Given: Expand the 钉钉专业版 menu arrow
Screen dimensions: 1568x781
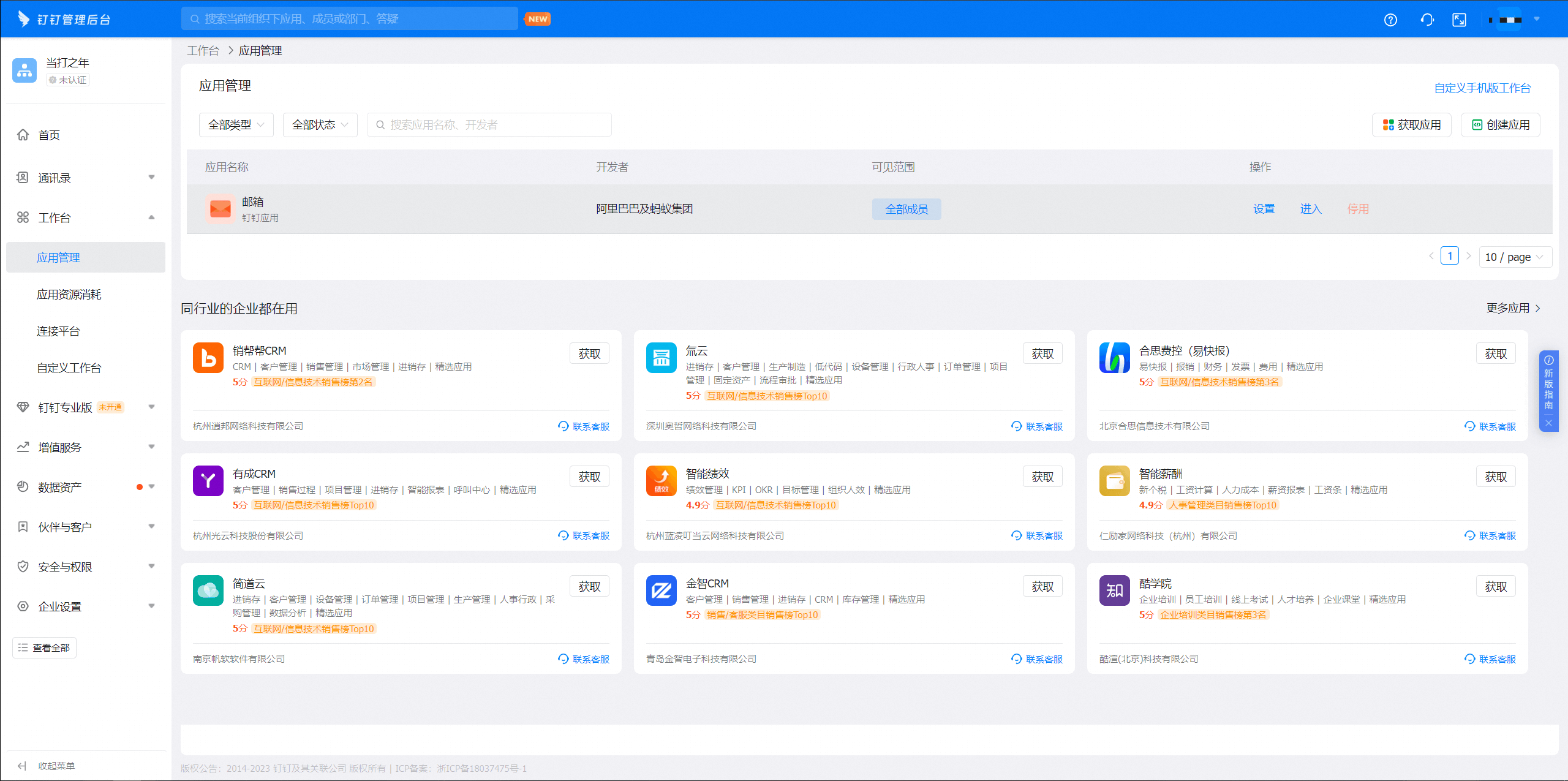Looking at the screenshot, I should tap(151, 407).
